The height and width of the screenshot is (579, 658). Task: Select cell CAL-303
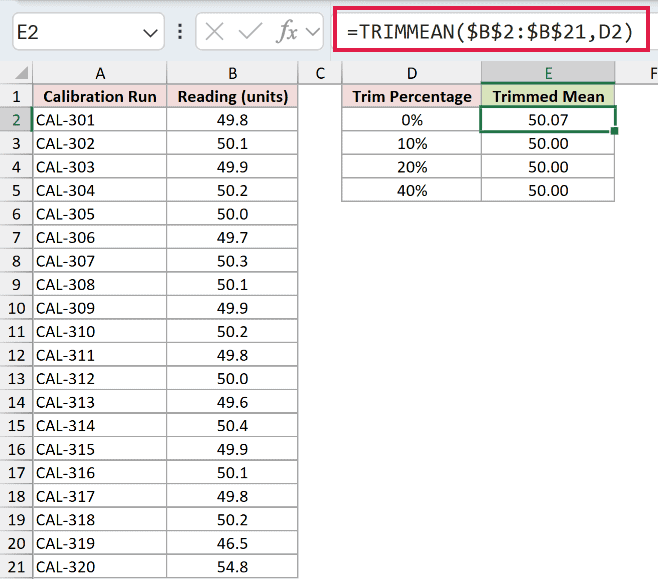click(100, 167)
